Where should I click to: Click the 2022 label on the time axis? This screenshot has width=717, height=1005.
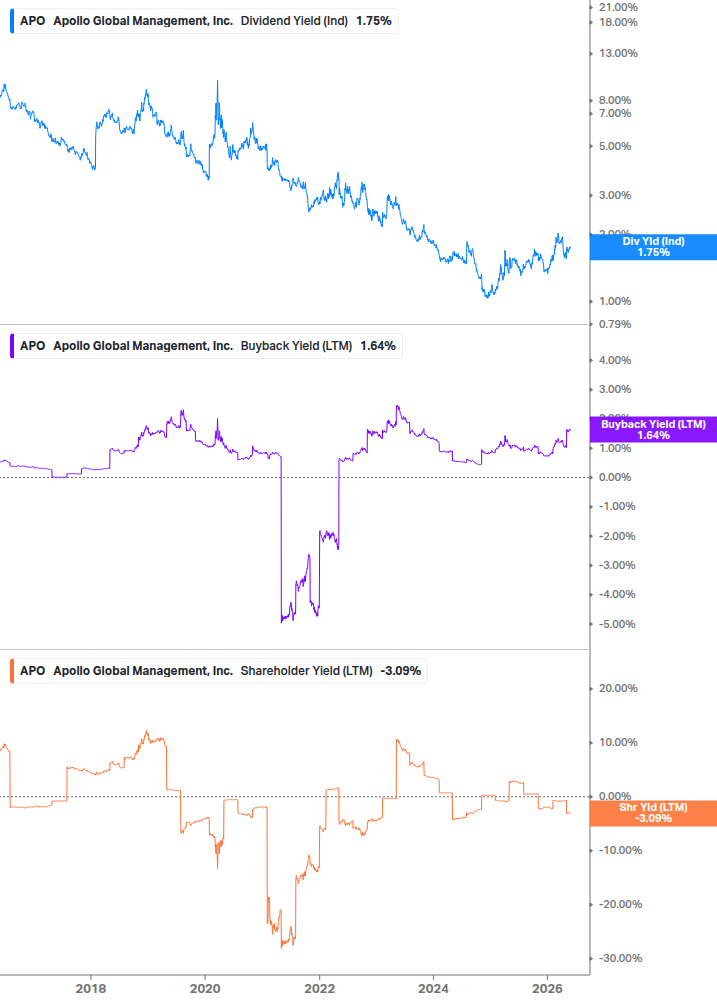click(319, 988)
